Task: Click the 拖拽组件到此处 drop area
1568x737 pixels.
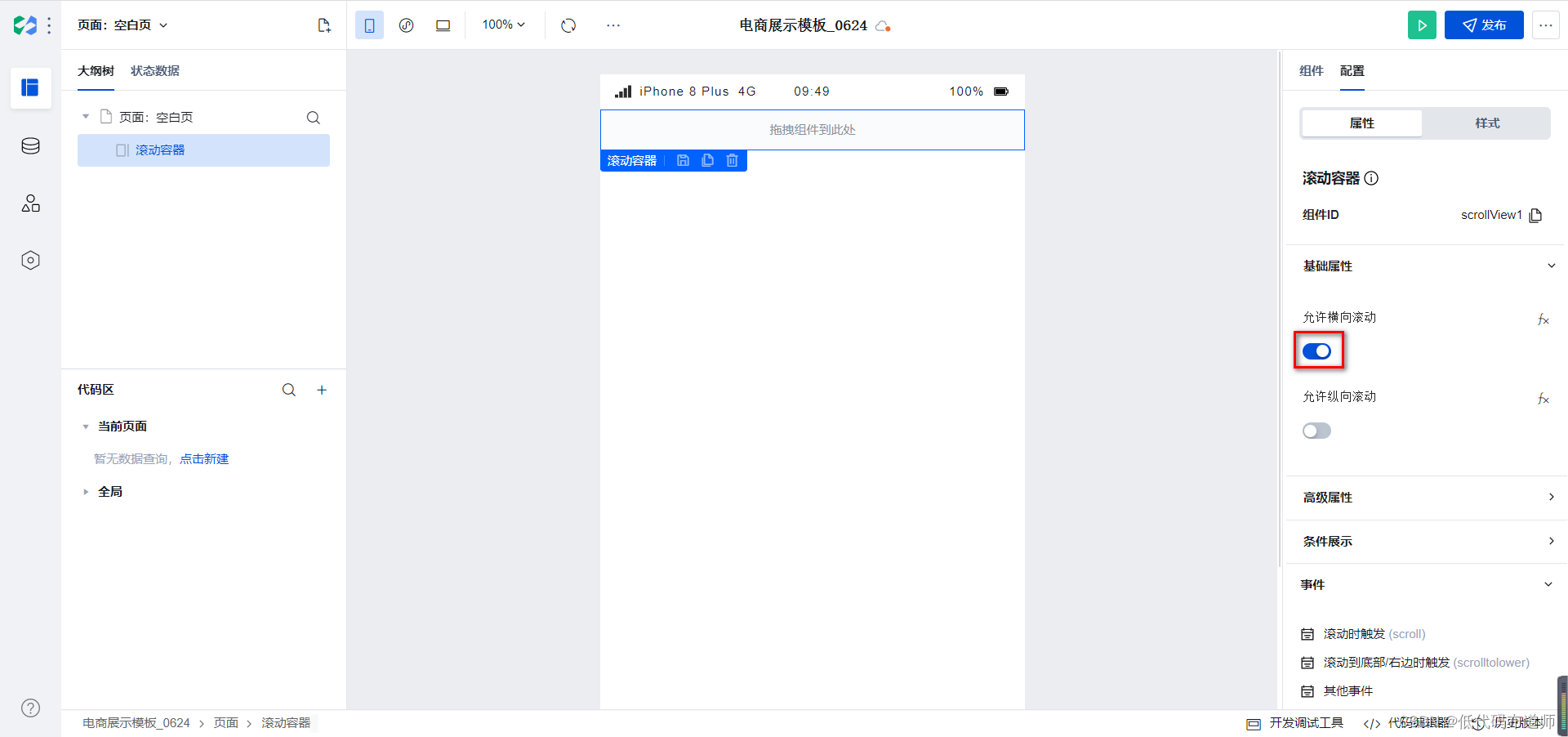Action: (x=813, y=130)
